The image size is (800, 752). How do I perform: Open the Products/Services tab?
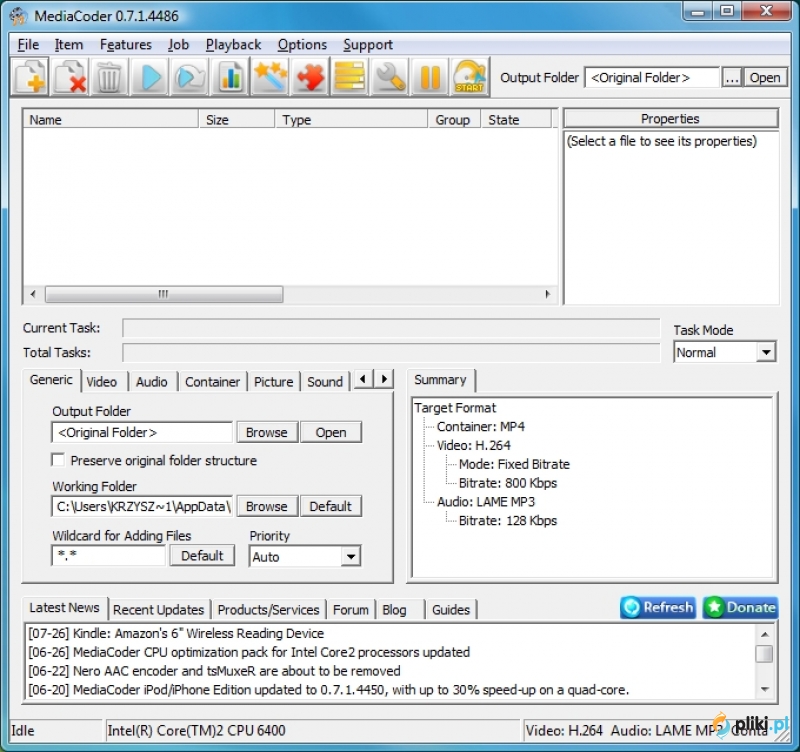[268, 610]
